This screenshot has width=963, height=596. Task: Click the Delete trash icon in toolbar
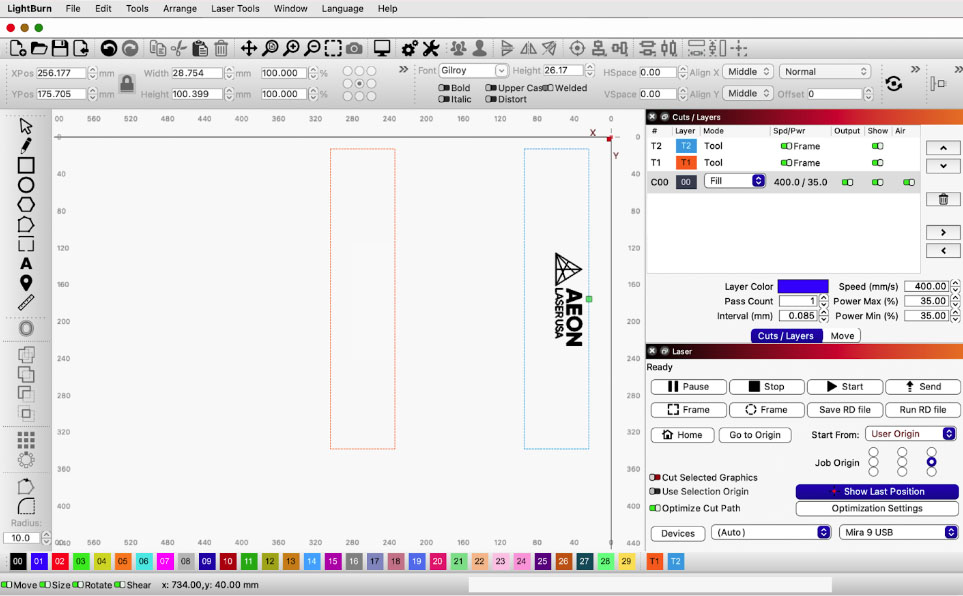221,49
